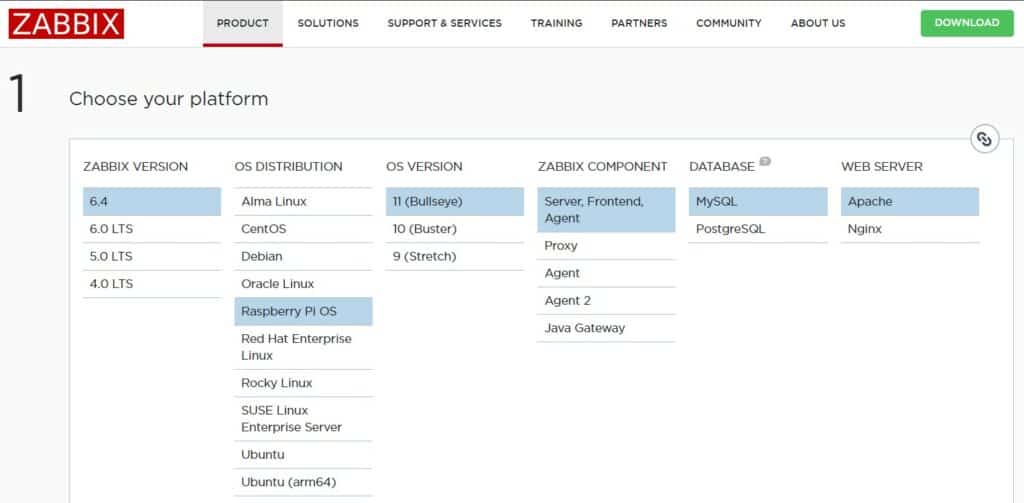Choose Ubuntu (arm64) distribution
This screenshot has width=1024, height=503.
(x=304, y=483)
